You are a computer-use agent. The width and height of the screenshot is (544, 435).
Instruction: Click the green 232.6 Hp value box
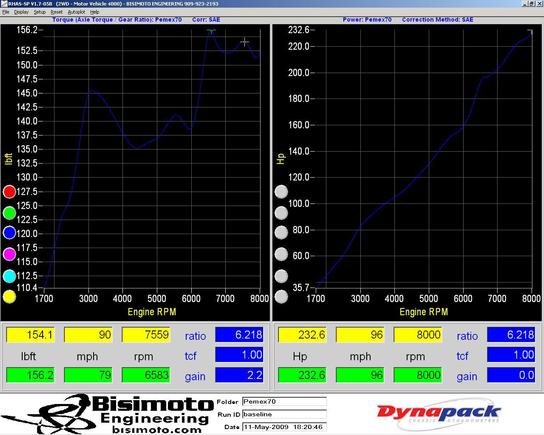pos(303,375)
